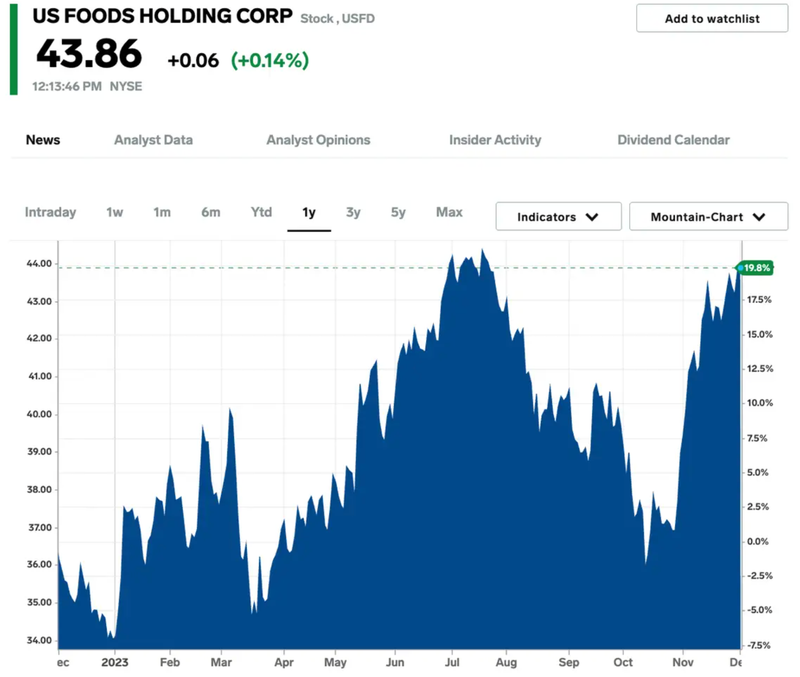Click the Mar date axis label
This screenshot has width=800, height=677.
coord(221,662)
